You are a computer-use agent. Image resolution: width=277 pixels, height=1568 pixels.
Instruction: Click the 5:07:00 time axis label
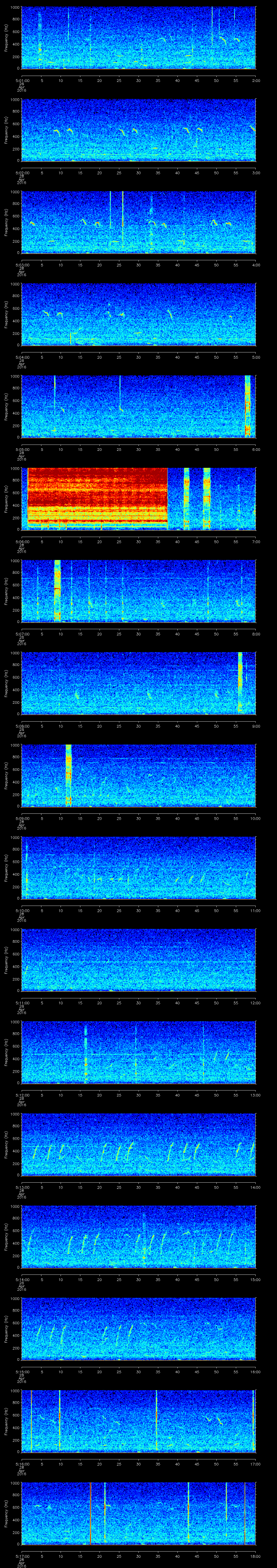coord(22,634)
